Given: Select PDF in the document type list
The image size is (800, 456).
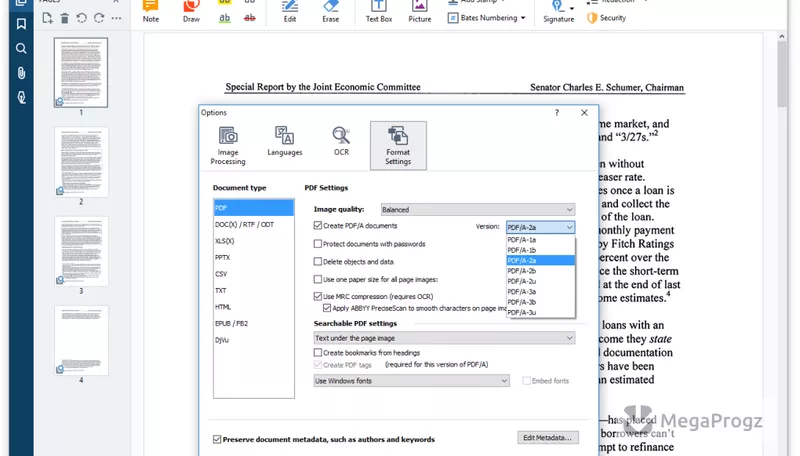Looking at the screenshot, I should (x=254, y=208).
